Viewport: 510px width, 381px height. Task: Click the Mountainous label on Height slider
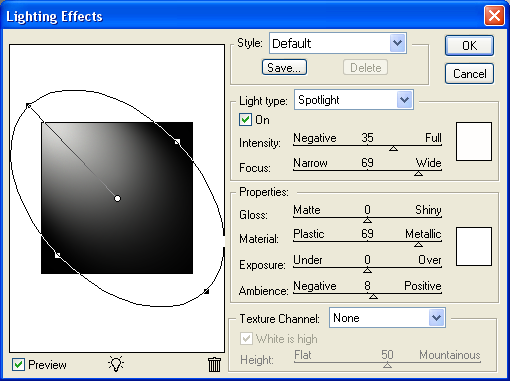pos(450,355)
